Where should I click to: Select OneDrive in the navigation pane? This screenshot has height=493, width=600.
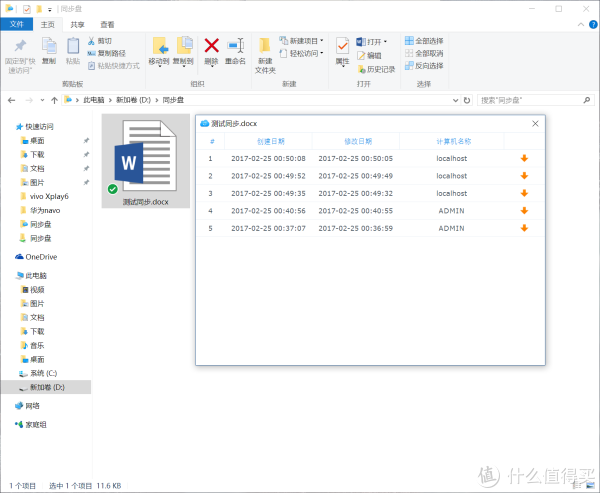point(36,257)
